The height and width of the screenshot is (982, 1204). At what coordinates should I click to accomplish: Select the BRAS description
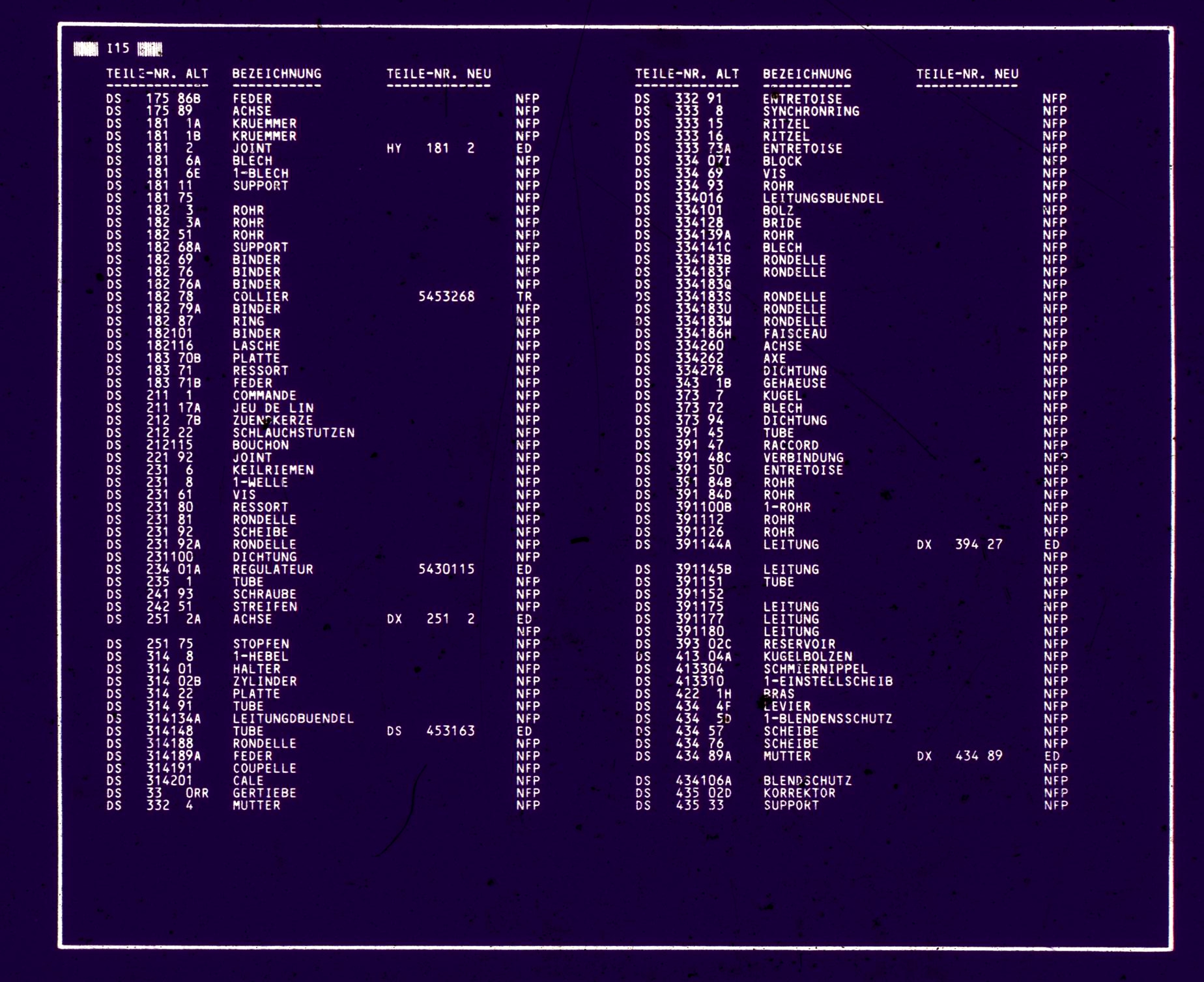click(x=779, y=694)
